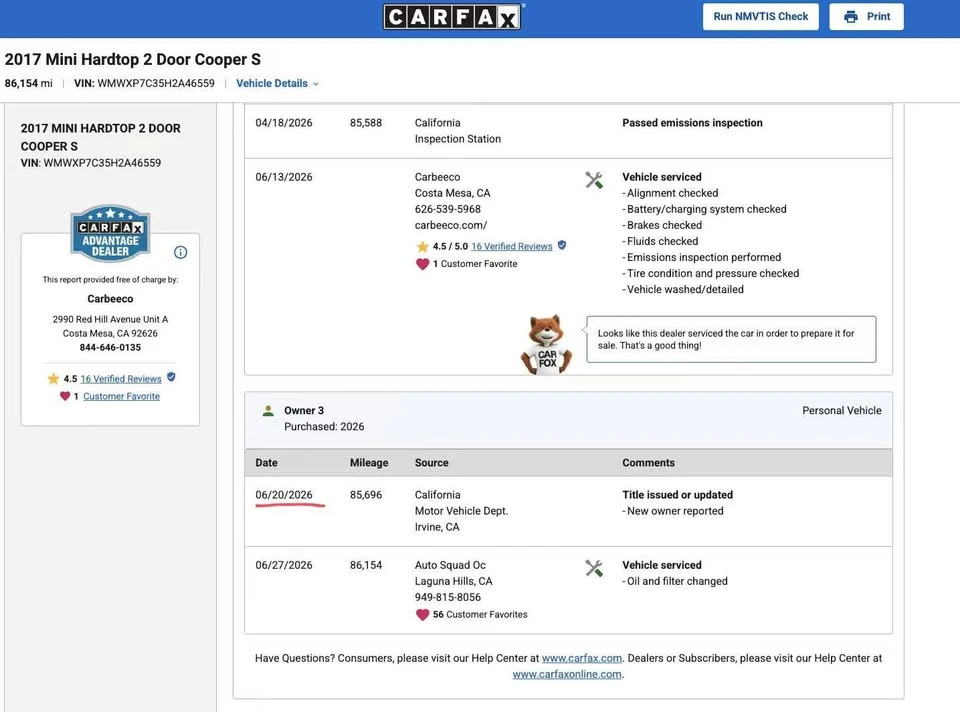Click dealer phone 844-646-0135
This screenshot has width=960, height=712.
110,347
